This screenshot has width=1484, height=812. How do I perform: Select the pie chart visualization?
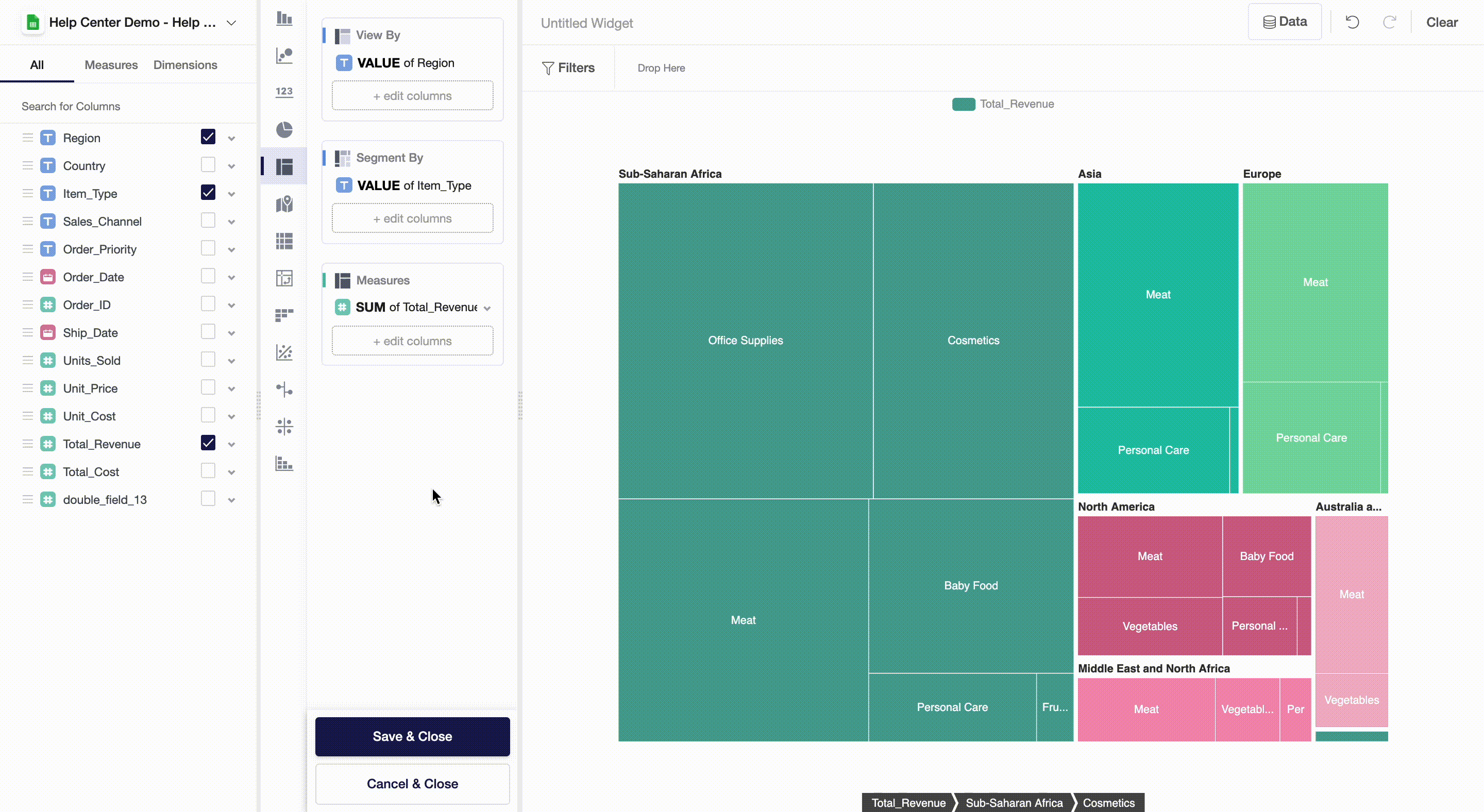pos(284,130)
